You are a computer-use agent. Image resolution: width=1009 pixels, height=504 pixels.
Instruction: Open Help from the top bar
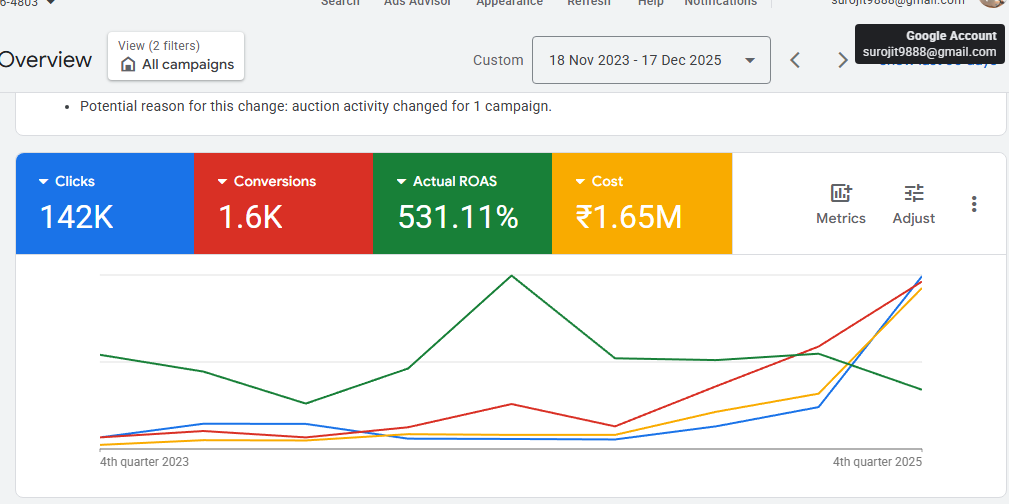coord(651,3)
